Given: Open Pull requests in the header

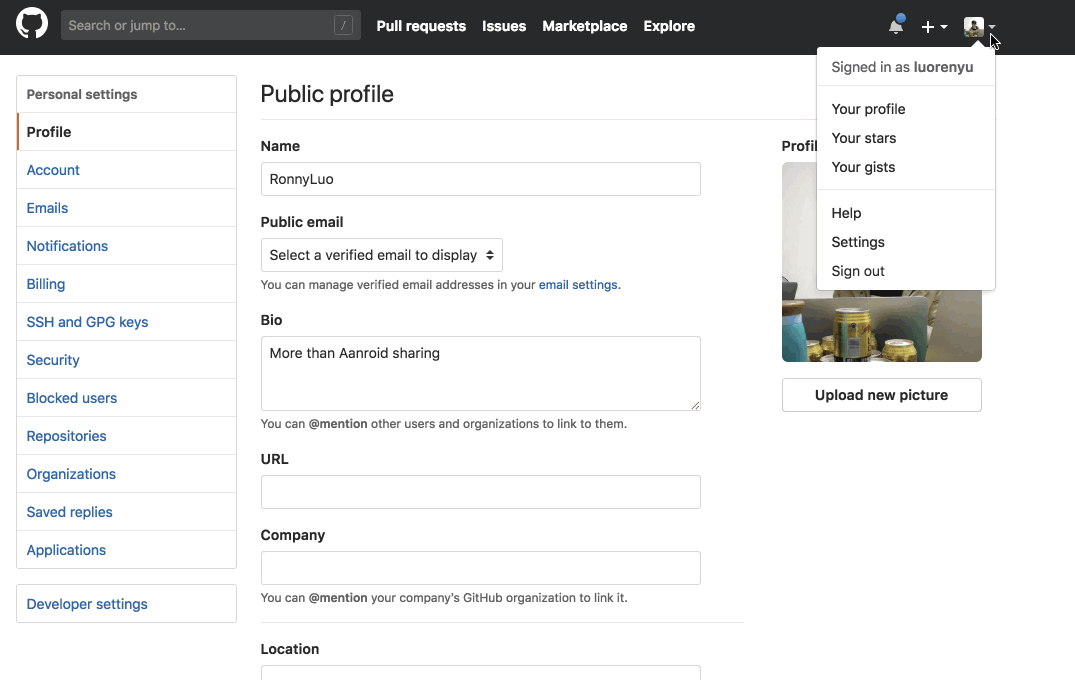Looking at the screenshot, I should tap(421, 26).
